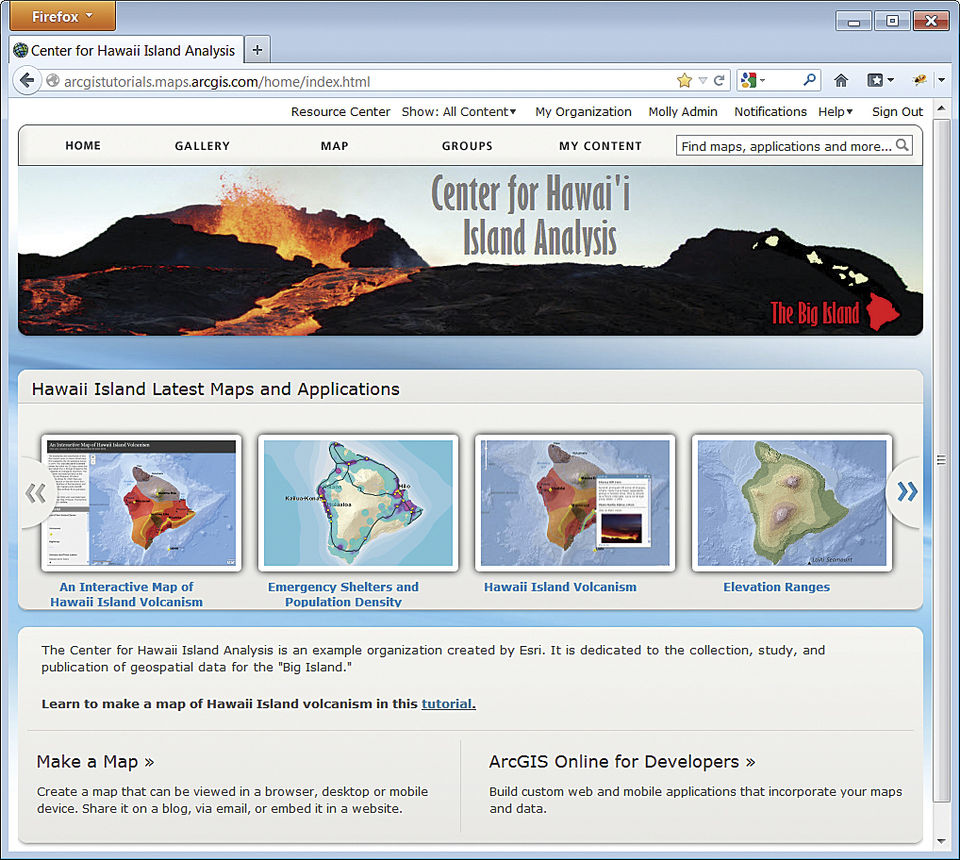Viewport: 960px width, 860px height.
Task: Open the GROUPS tab
Action: (x=467, y=146)
